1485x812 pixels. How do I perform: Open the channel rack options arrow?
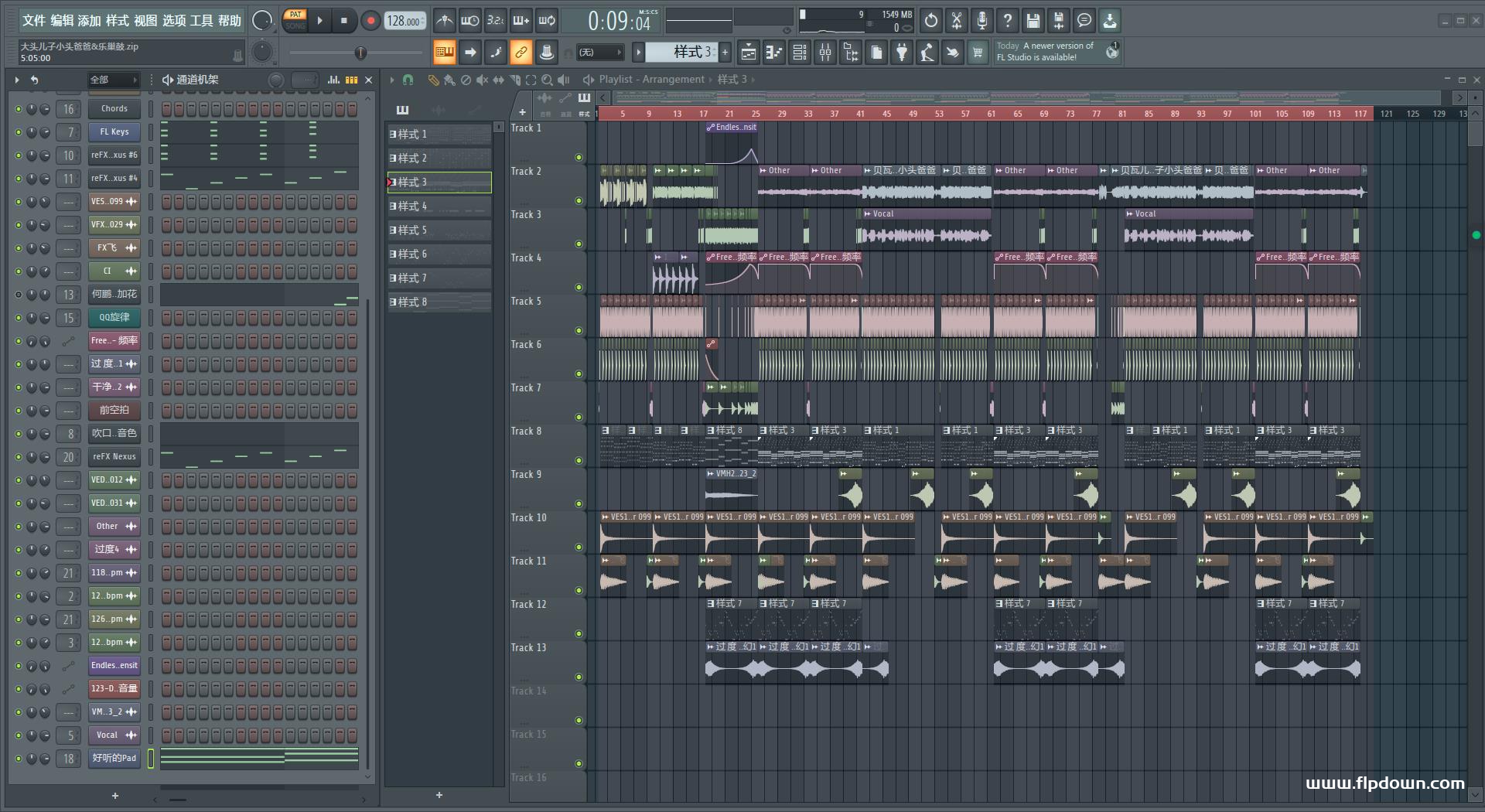17,80
